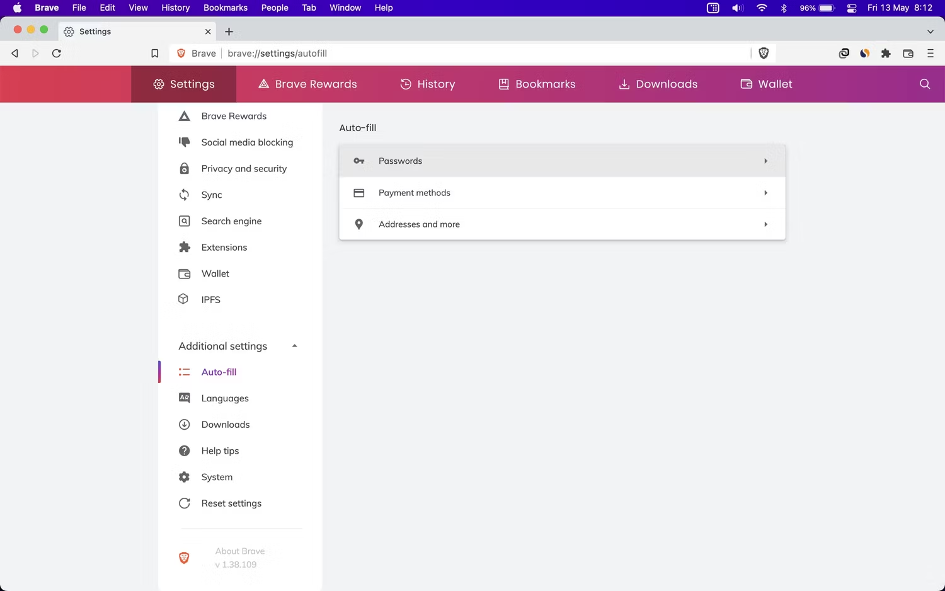
Task: Go to the Downloads header tab
Action: [x=657, y=84]
